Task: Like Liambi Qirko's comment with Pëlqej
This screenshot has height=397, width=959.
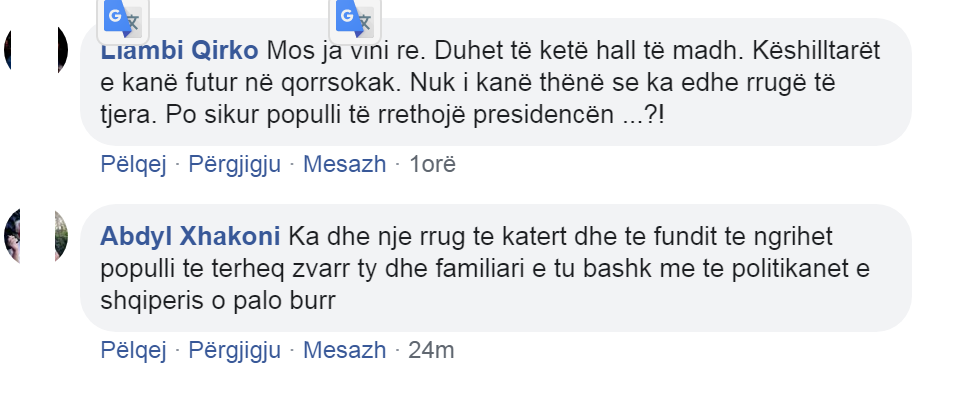Action: (x=133, y=165)
